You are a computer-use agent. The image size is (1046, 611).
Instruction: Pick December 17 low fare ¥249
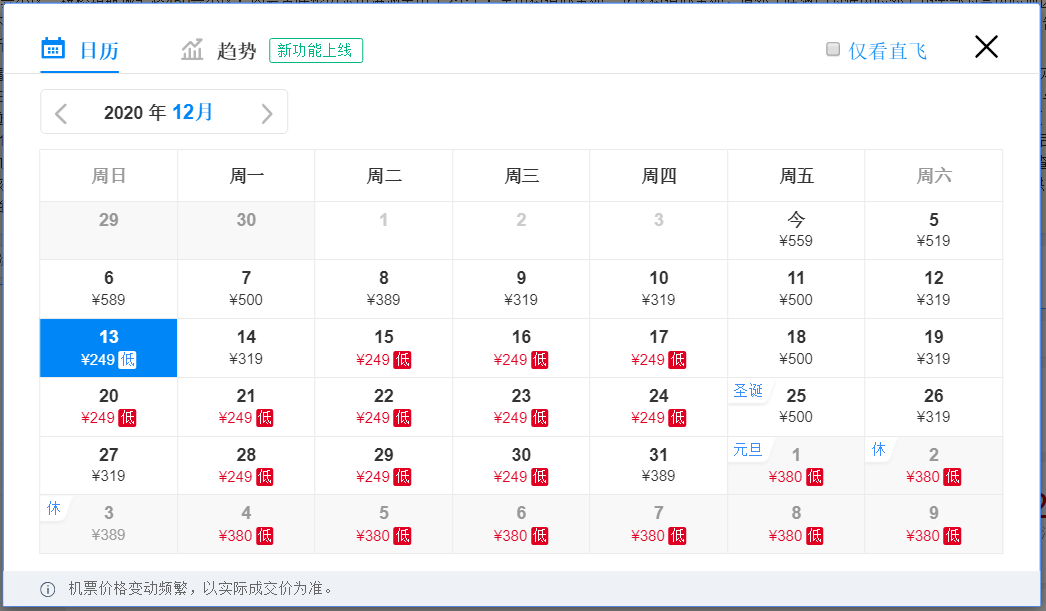658,348
